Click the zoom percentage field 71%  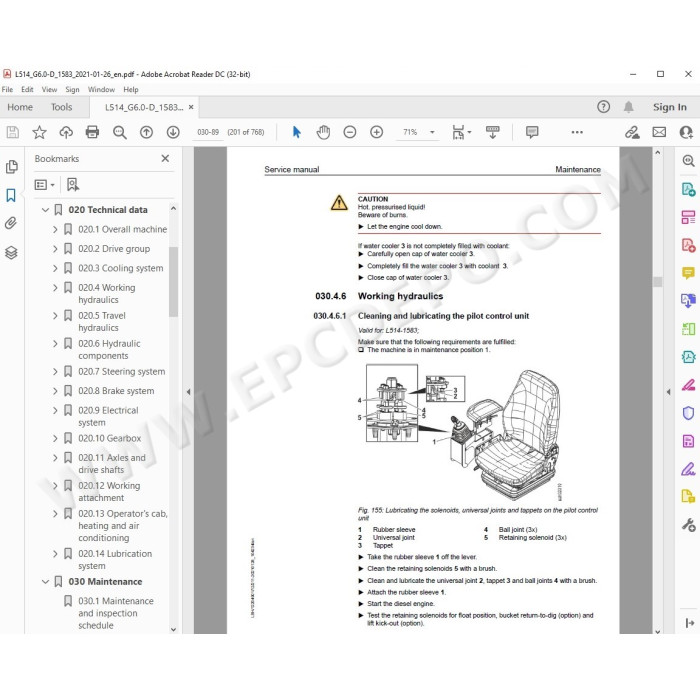(x=410, y=132)
